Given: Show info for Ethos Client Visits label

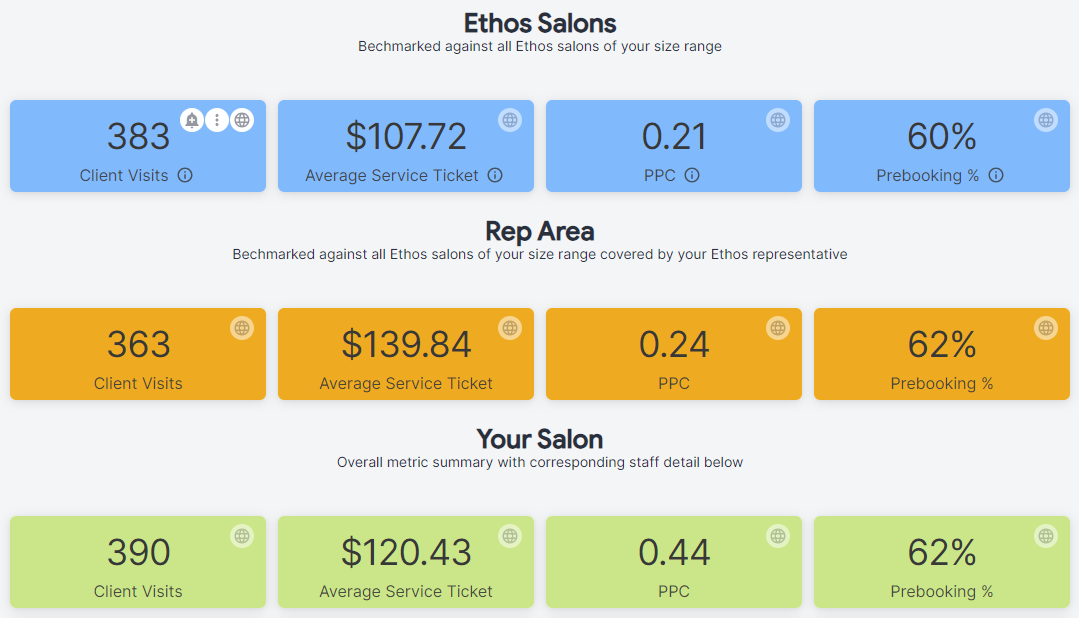Looking at the screenshot, I should coord(185,175).
